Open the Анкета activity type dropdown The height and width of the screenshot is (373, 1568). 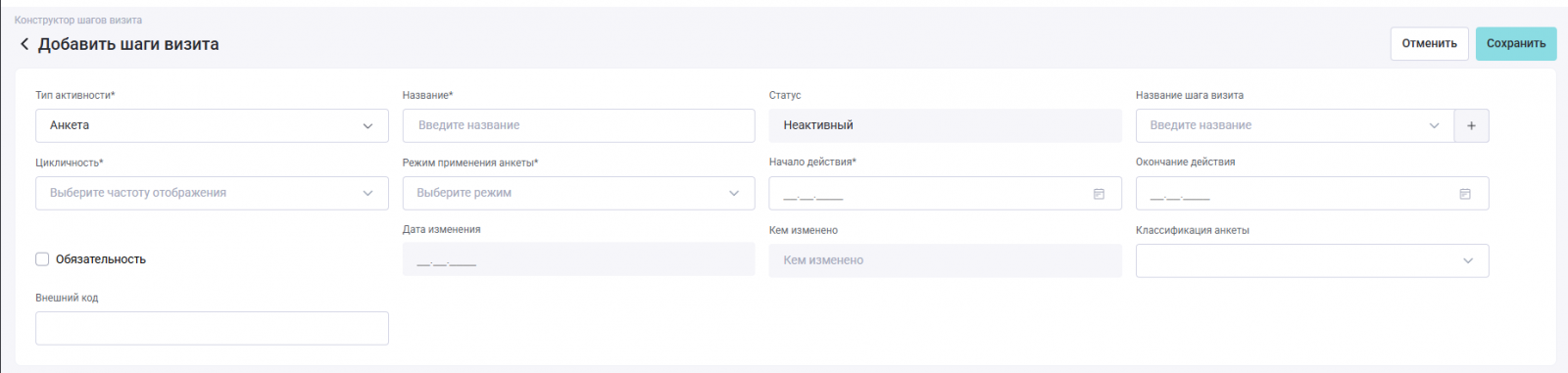(x=212, y=125)
